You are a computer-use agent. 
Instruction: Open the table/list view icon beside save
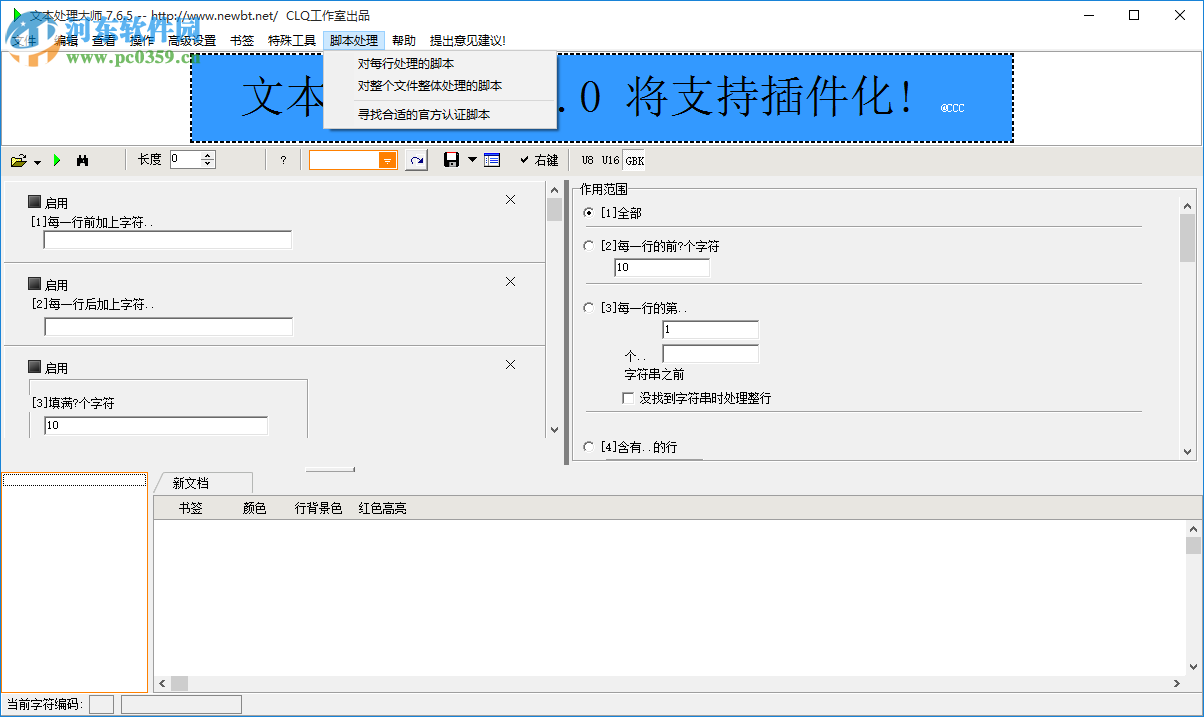[x=490, y=159]
